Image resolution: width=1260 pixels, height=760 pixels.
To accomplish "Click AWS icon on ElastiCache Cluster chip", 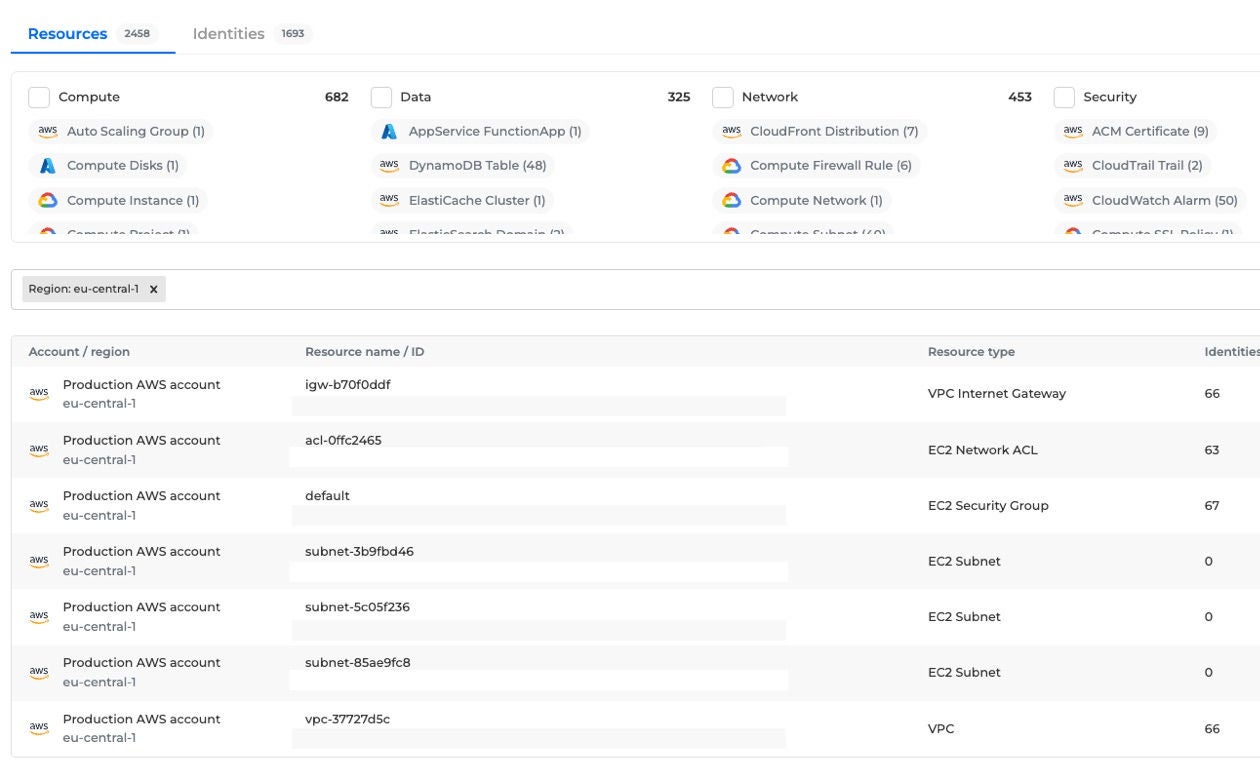I will (389, 200).
